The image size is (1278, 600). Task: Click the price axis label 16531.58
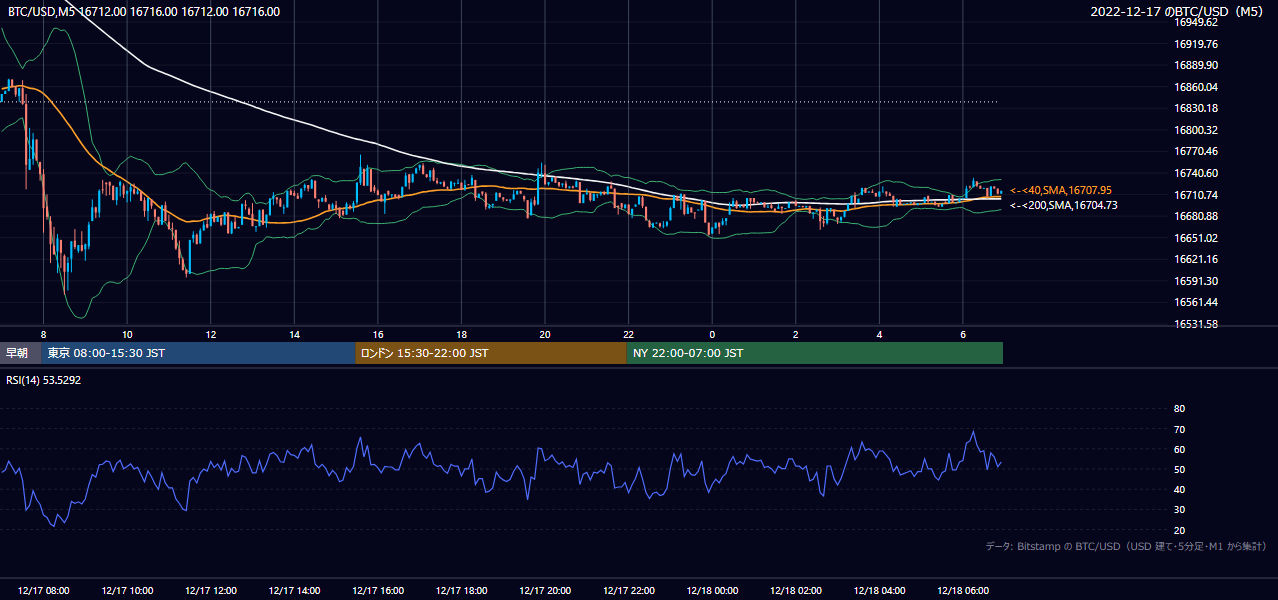coord(1196,324)
